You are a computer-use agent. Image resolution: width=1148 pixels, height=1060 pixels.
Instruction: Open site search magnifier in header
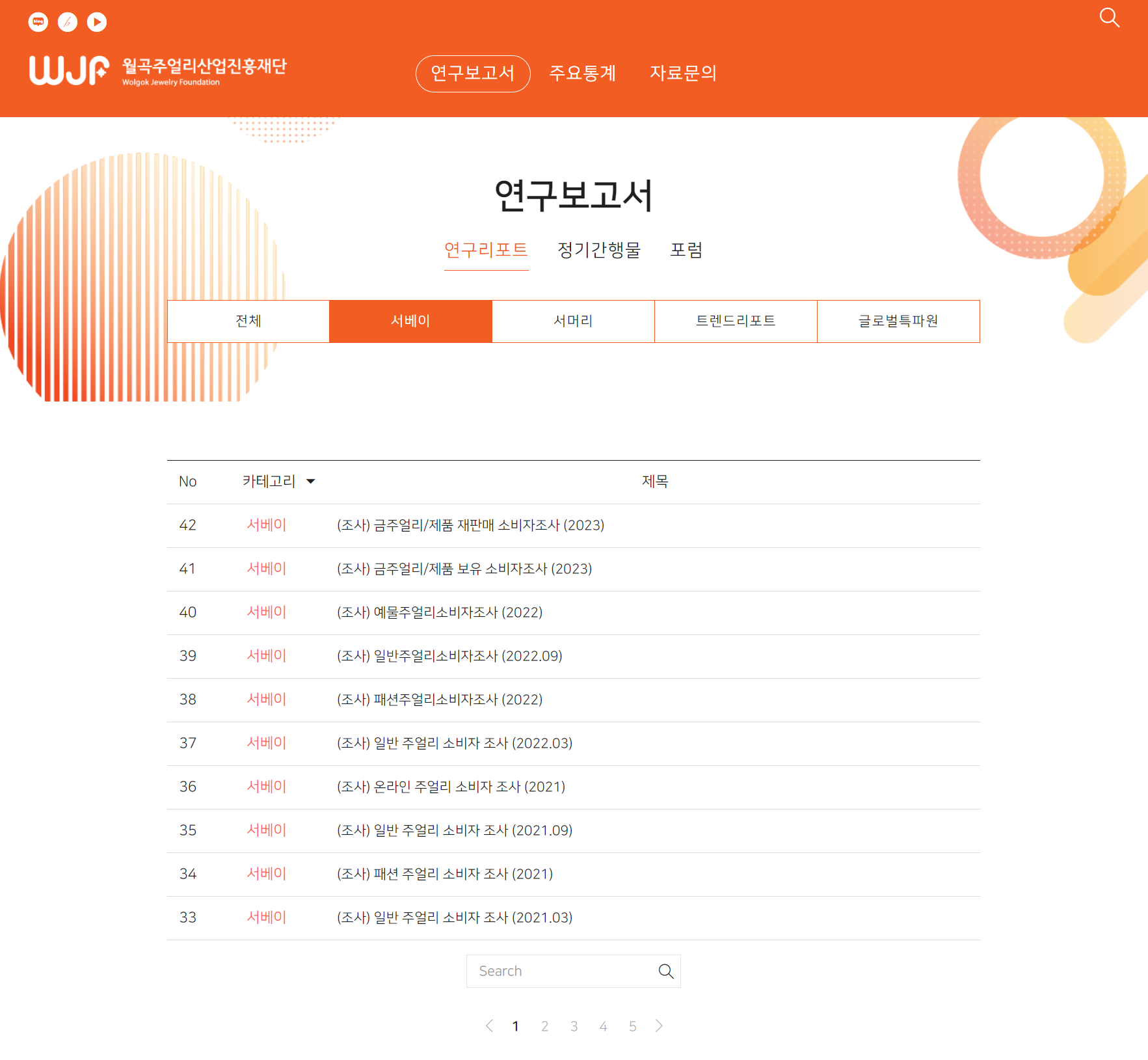point(1109,18)
